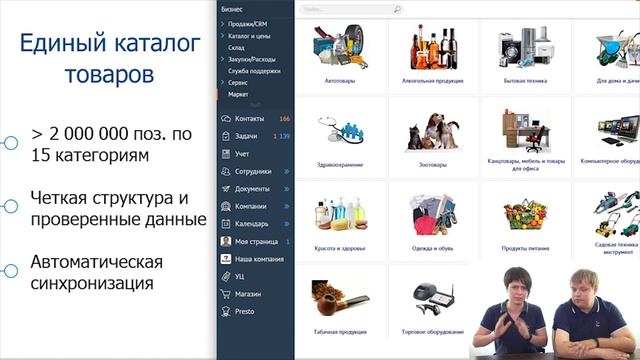The width and height of the screenshot is (640, 360).
Task: Click the Зоотовары text link
Action: (433, 165)
